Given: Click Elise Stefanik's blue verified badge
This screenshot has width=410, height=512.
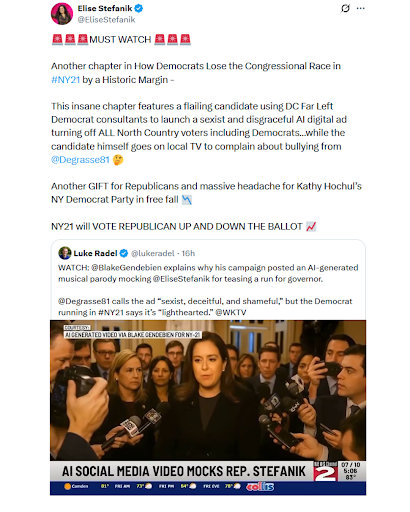Looking at the screenshot, I should coord(139,8).
